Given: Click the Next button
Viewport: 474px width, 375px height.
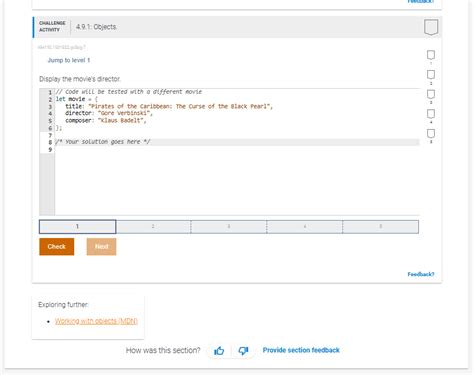Looking at the screenshot, I should [x=101, y=247].
